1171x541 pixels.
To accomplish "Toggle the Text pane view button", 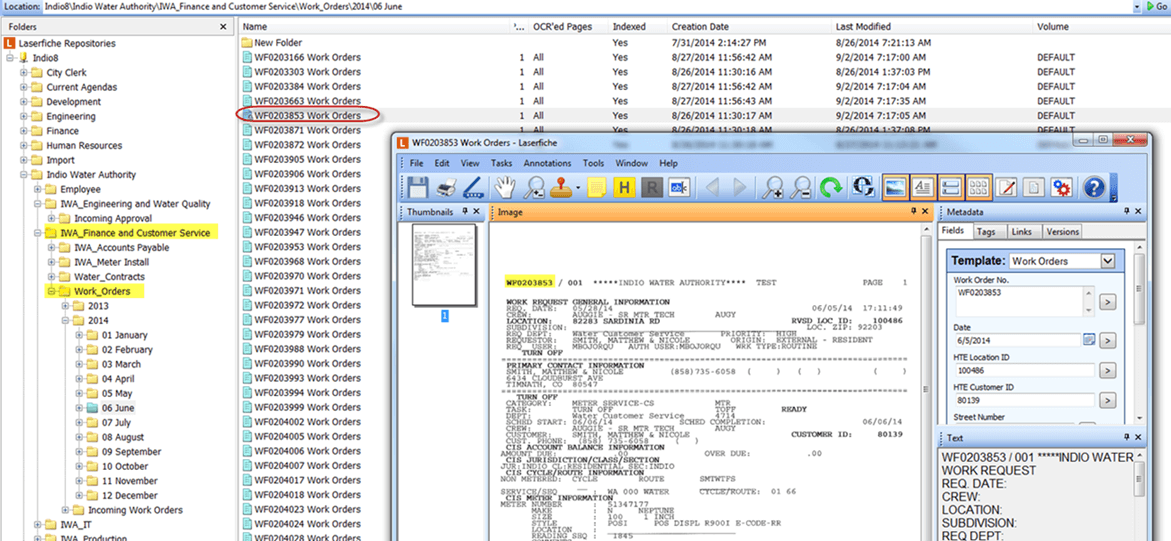I will coord(924,187).
